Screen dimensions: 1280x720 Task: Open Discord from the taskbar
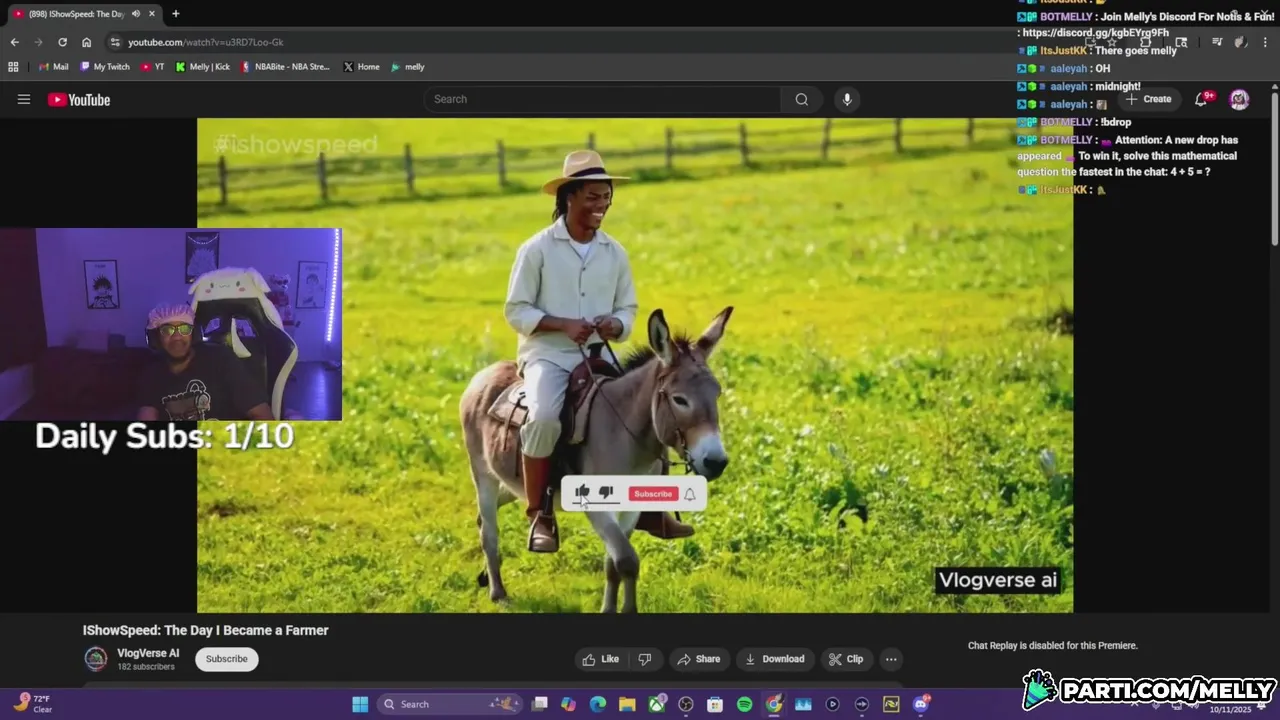click(x=921, y=704)
